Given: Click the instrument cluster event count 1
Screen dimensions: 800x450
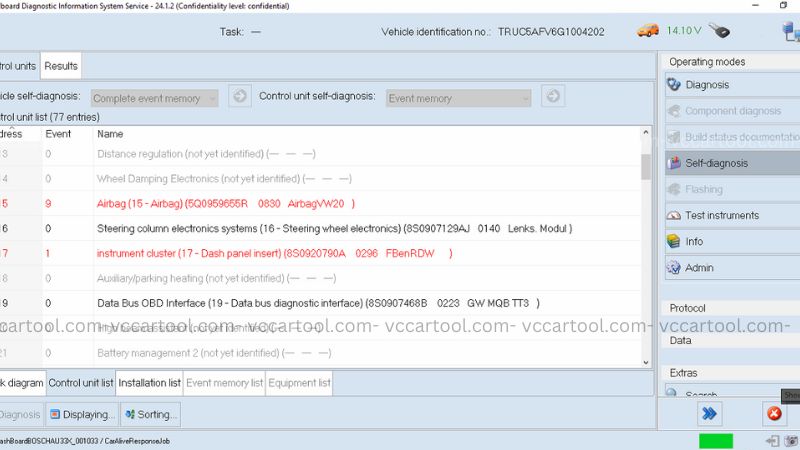Looking at the screenshot, I should coord(47,253).
